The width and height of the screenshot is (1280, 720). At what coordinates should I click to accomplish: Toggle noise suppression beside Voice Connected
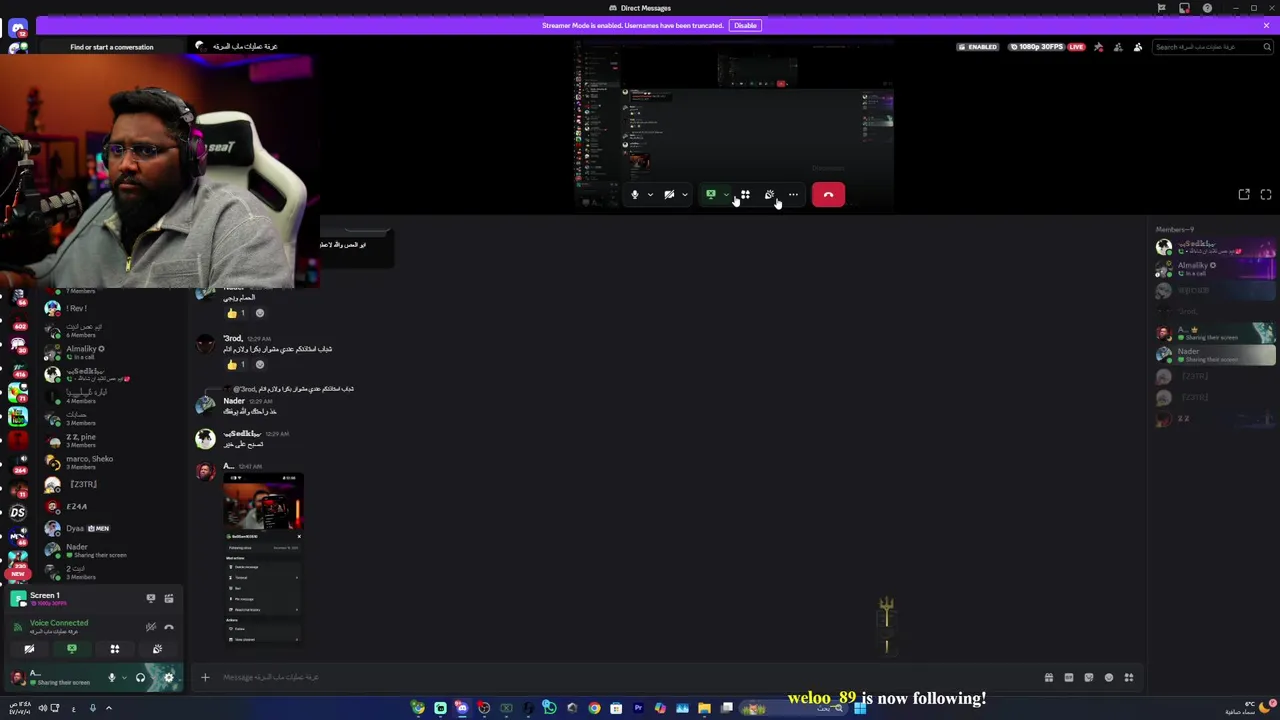point(151,627)
